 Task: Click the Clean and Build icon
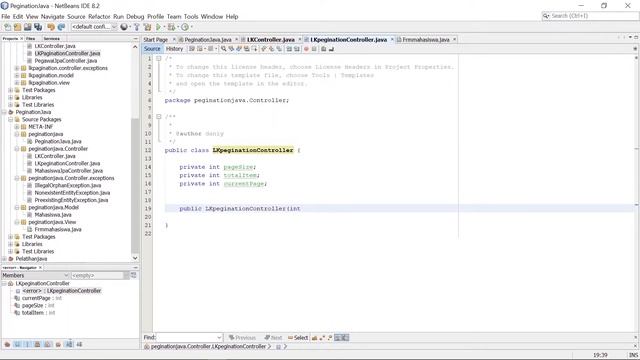click(147, 27)
